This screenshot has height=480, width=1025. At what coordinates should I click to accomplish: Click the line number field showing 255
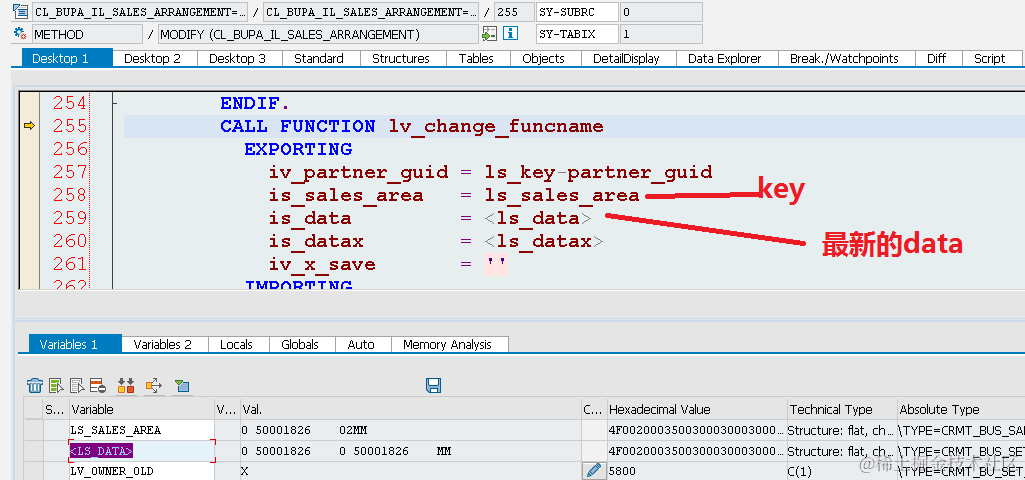tap(514, 12)
